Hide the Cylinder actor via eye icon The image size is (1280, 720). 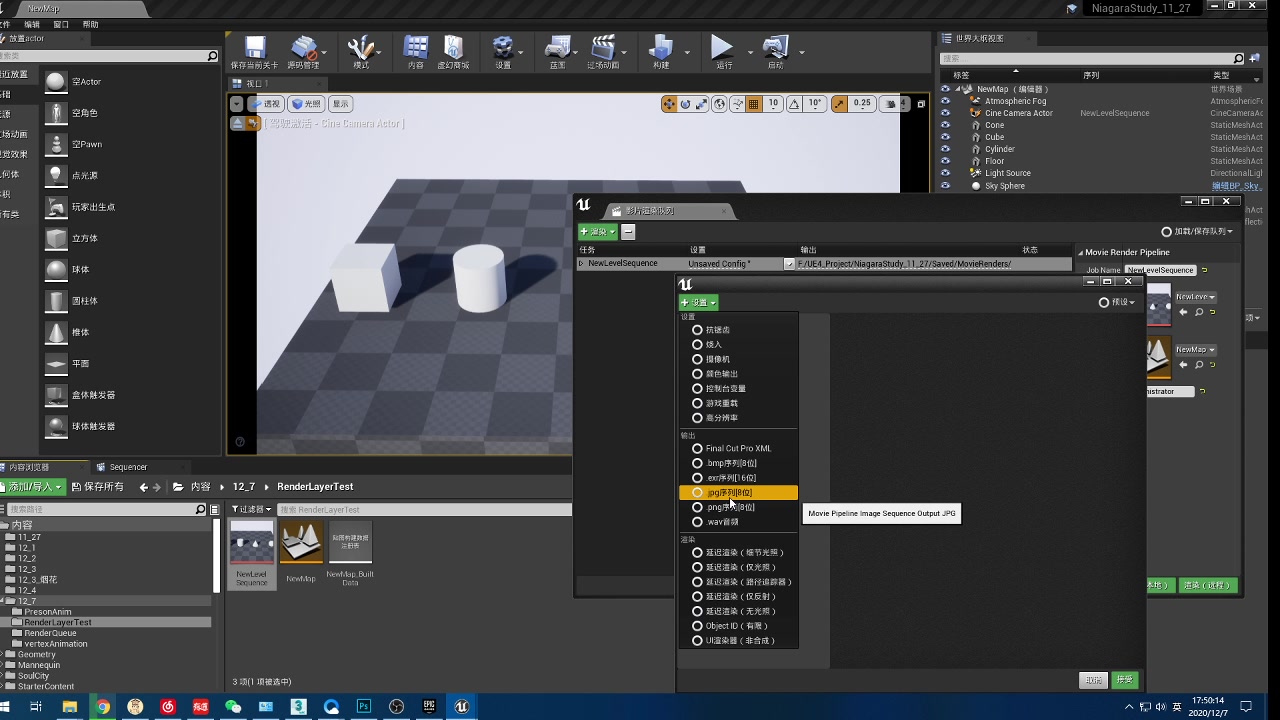(x=945, y=149)
